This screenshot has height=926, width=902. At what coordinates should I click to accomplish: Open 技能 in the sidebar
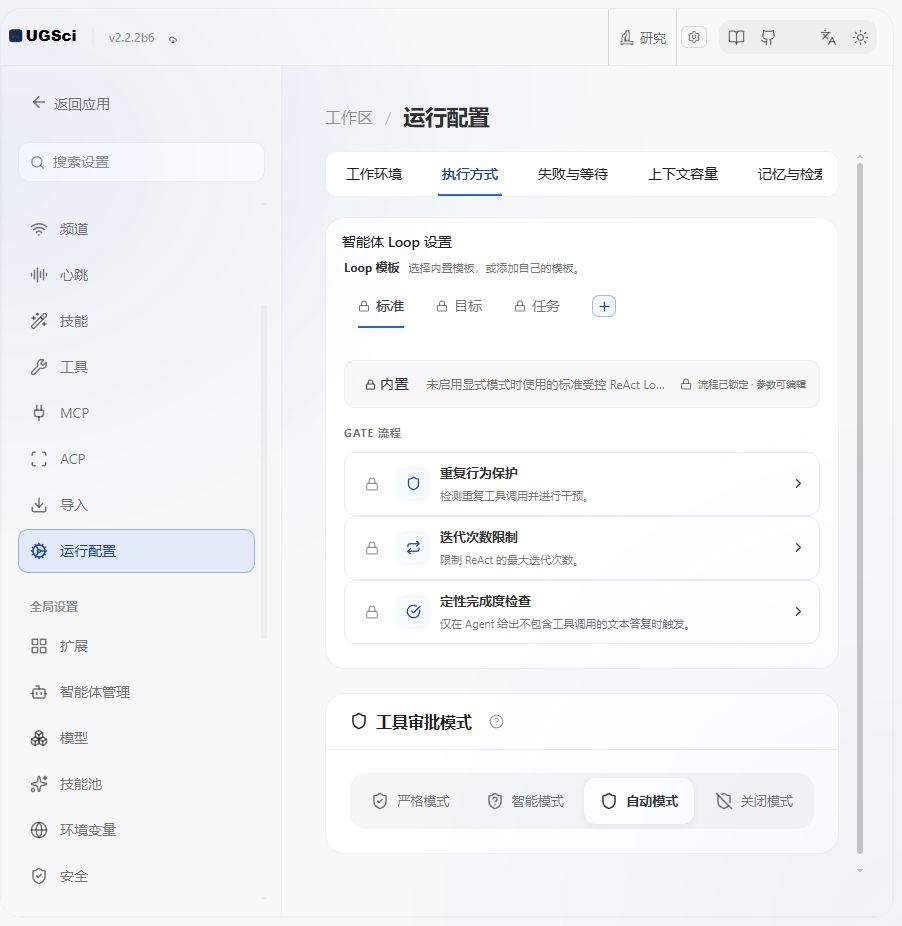pyautogui.click(x=136, y=321)
